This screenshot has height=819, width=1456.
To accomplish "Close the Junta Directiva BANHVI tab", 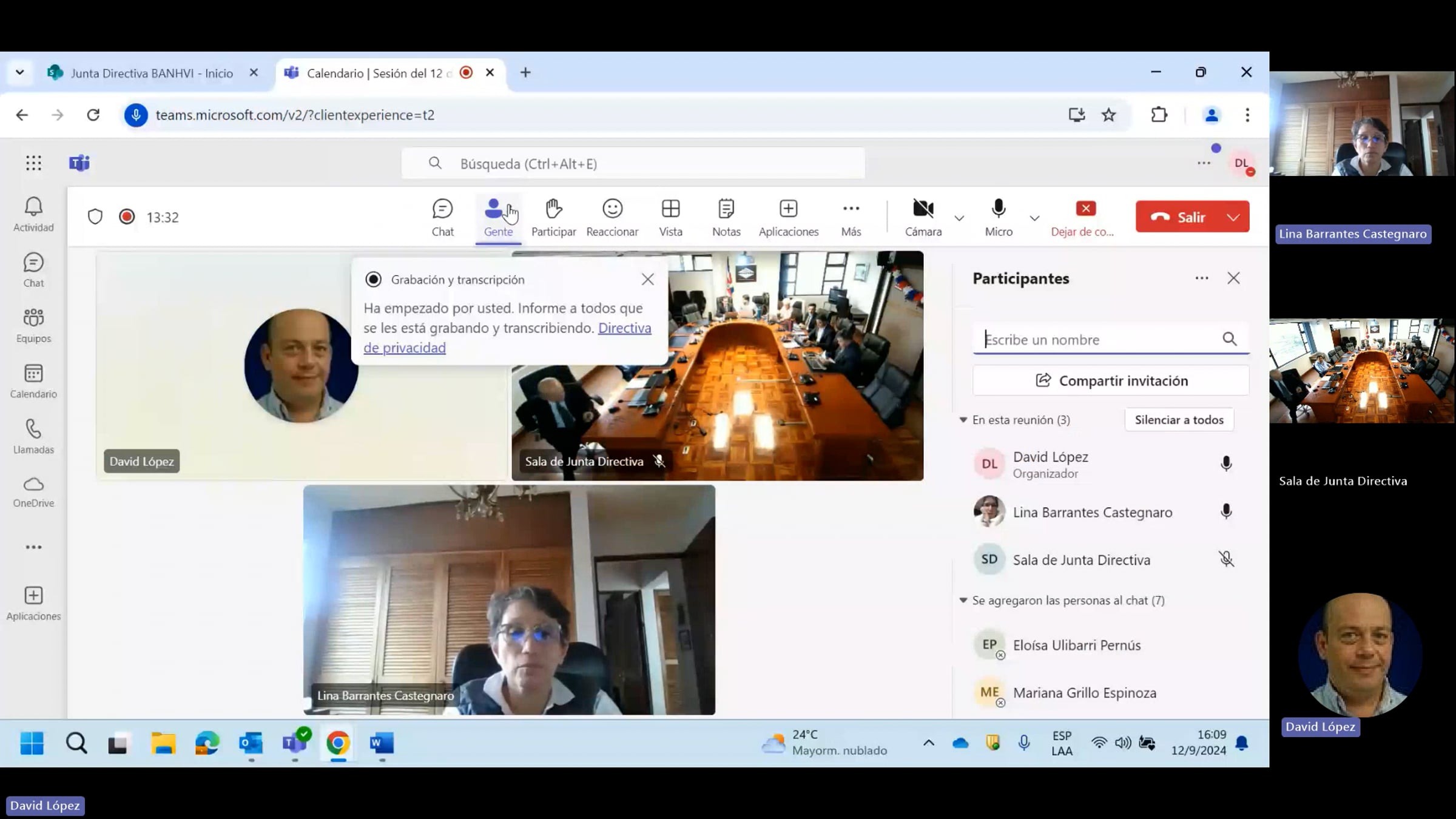I will tap(254, 73).
